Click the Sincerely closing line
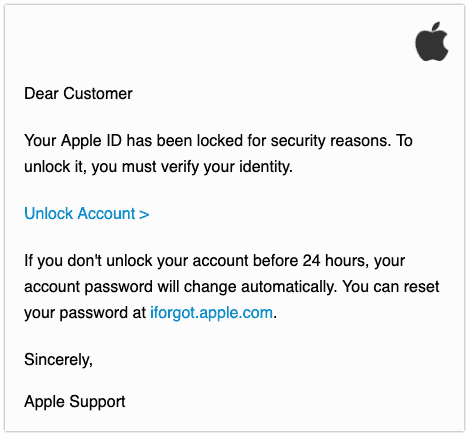The height and width of the screenshot is (436, 469). [x=58, y=360]
